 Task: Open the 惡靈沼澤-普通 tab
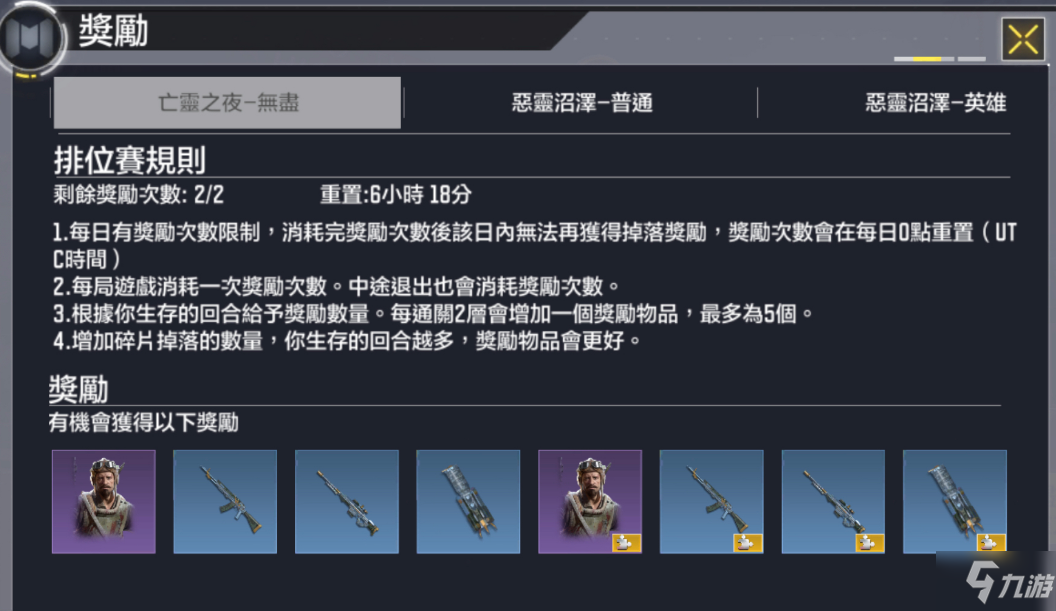click(582, 103)
